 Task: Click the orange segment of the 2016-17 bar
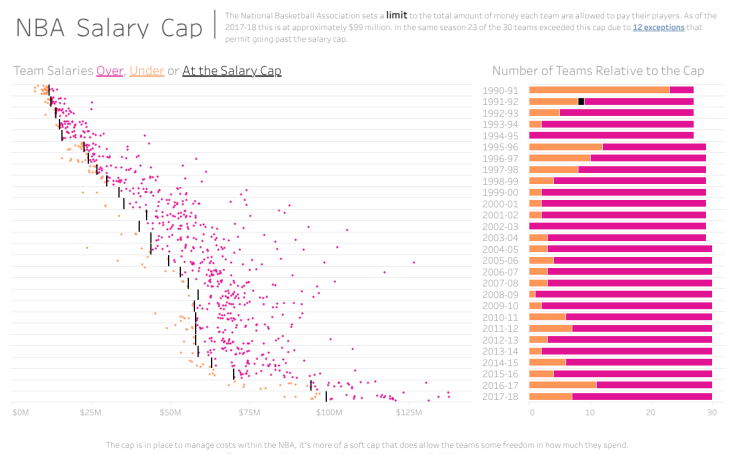point(562,385)
